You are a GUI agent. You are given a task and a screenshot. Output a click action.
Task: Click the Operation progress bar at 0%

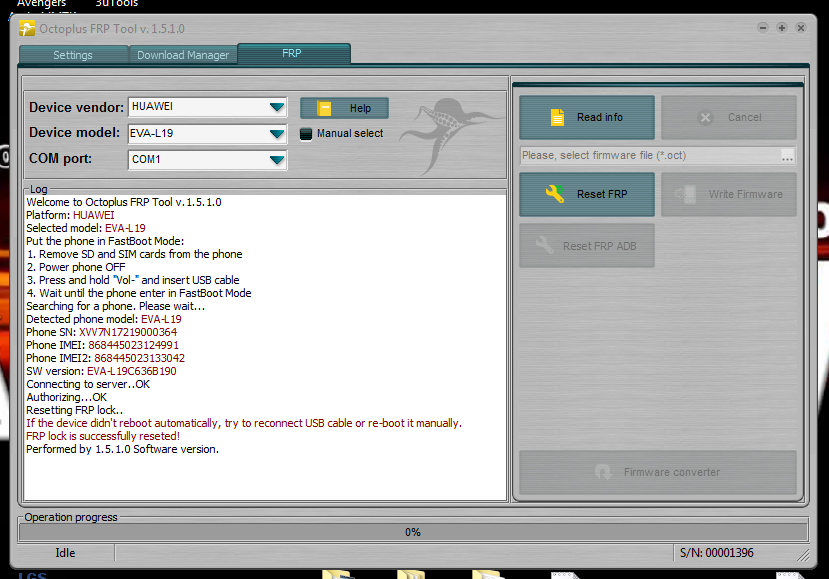coord(413,532)
